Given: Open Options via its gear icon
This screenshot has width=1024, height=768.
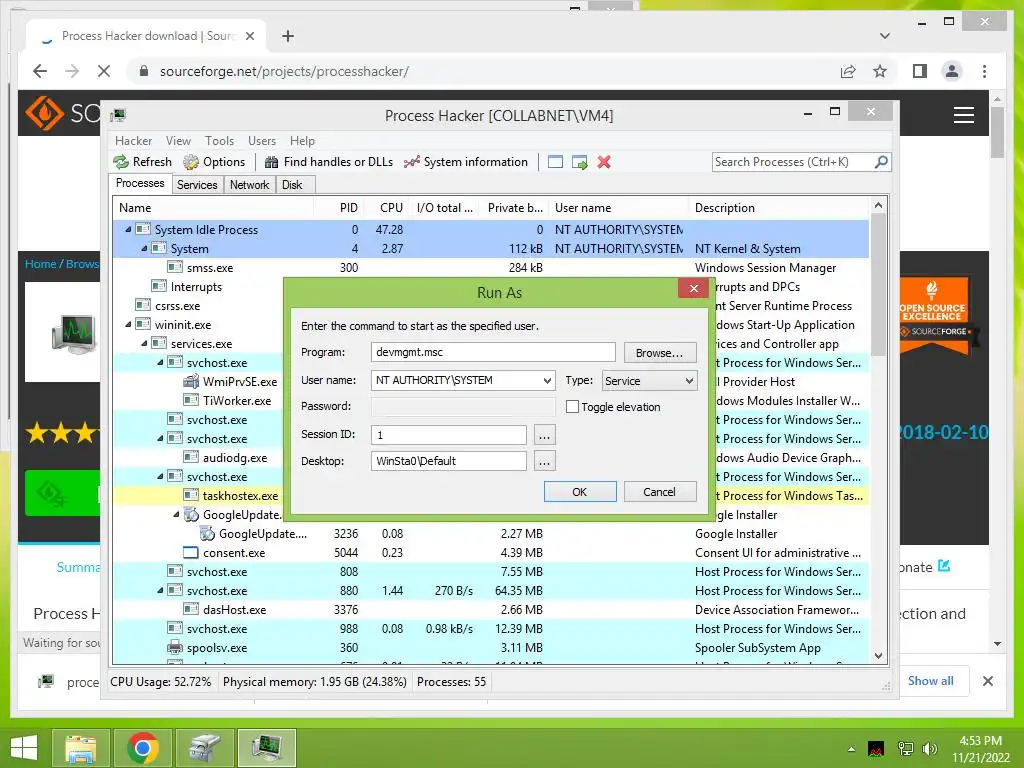Looking at the screenshot, I should [191, 162].
